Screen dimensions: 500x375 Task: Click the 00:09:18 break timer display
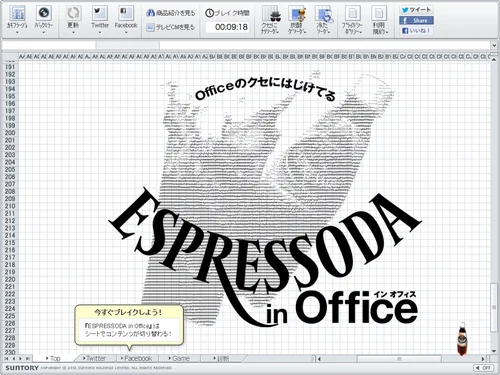coord(228,27)
